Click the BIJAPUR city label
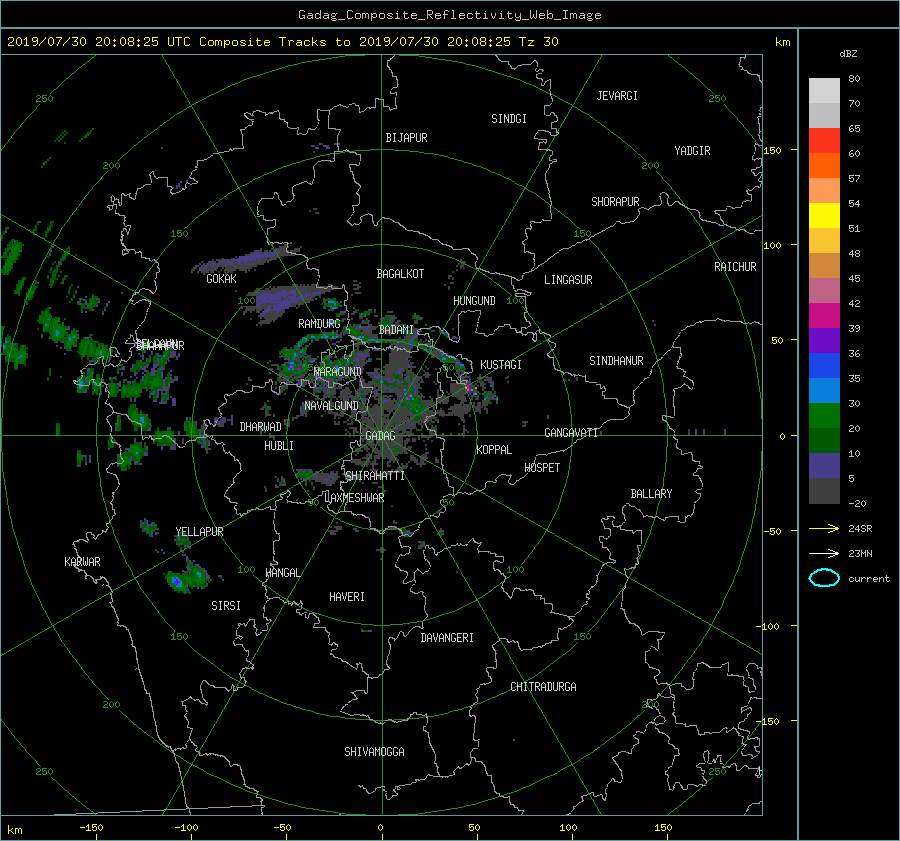Screen dimensions: 900x841 [406, 138]
